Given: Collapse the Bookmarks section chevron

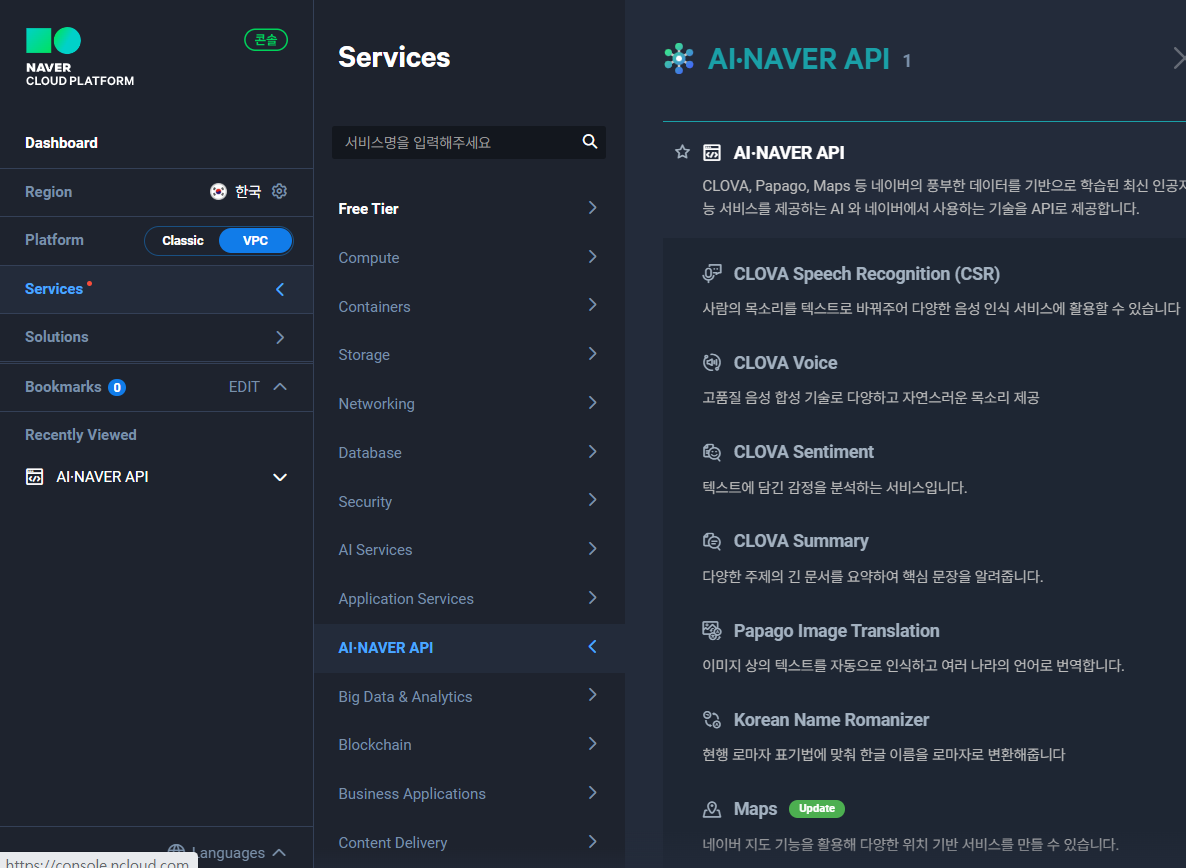Looking at the screenshot, I should (x=280, y=386).
